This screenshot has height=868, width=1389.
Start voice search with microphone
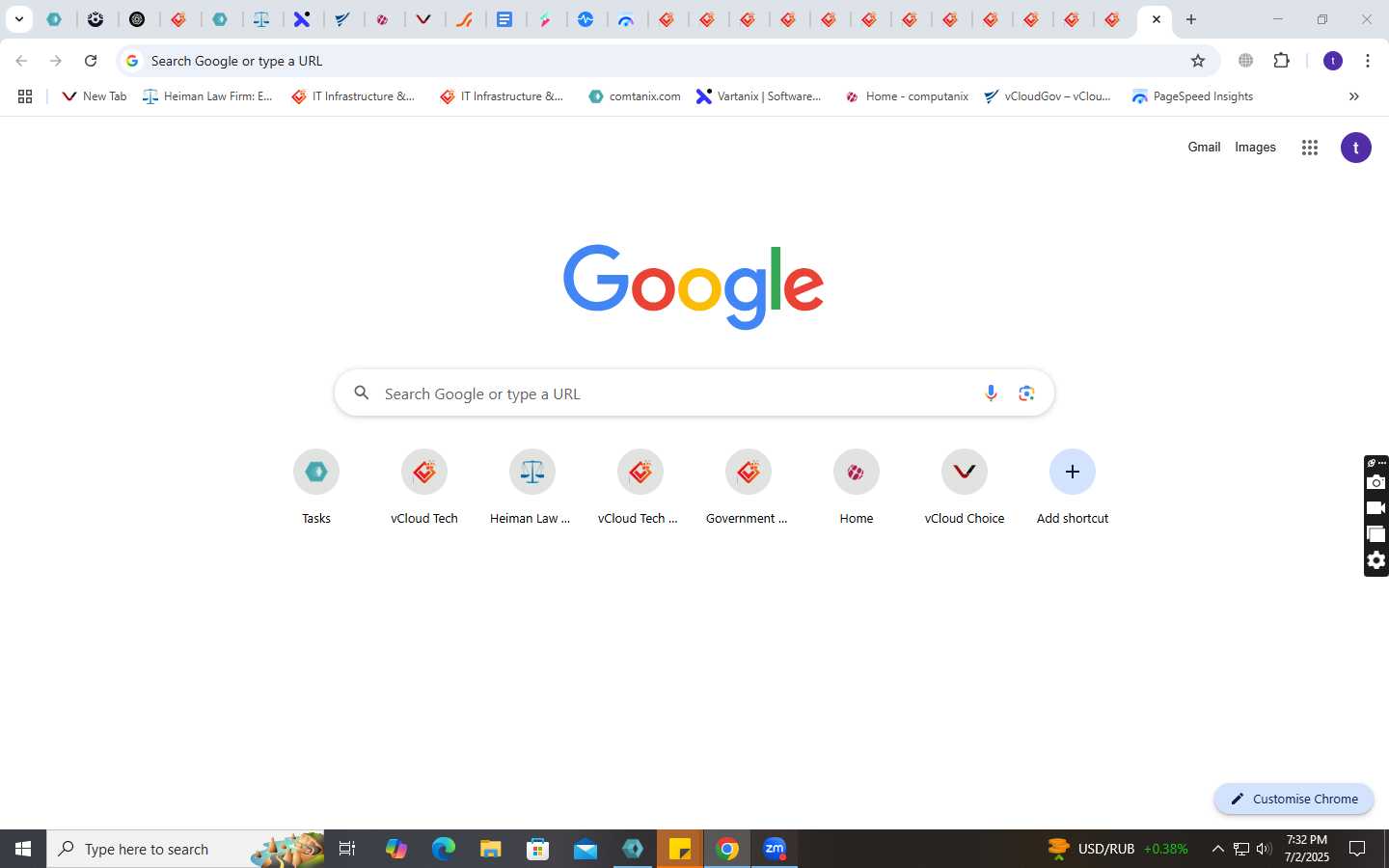(991, 393)
